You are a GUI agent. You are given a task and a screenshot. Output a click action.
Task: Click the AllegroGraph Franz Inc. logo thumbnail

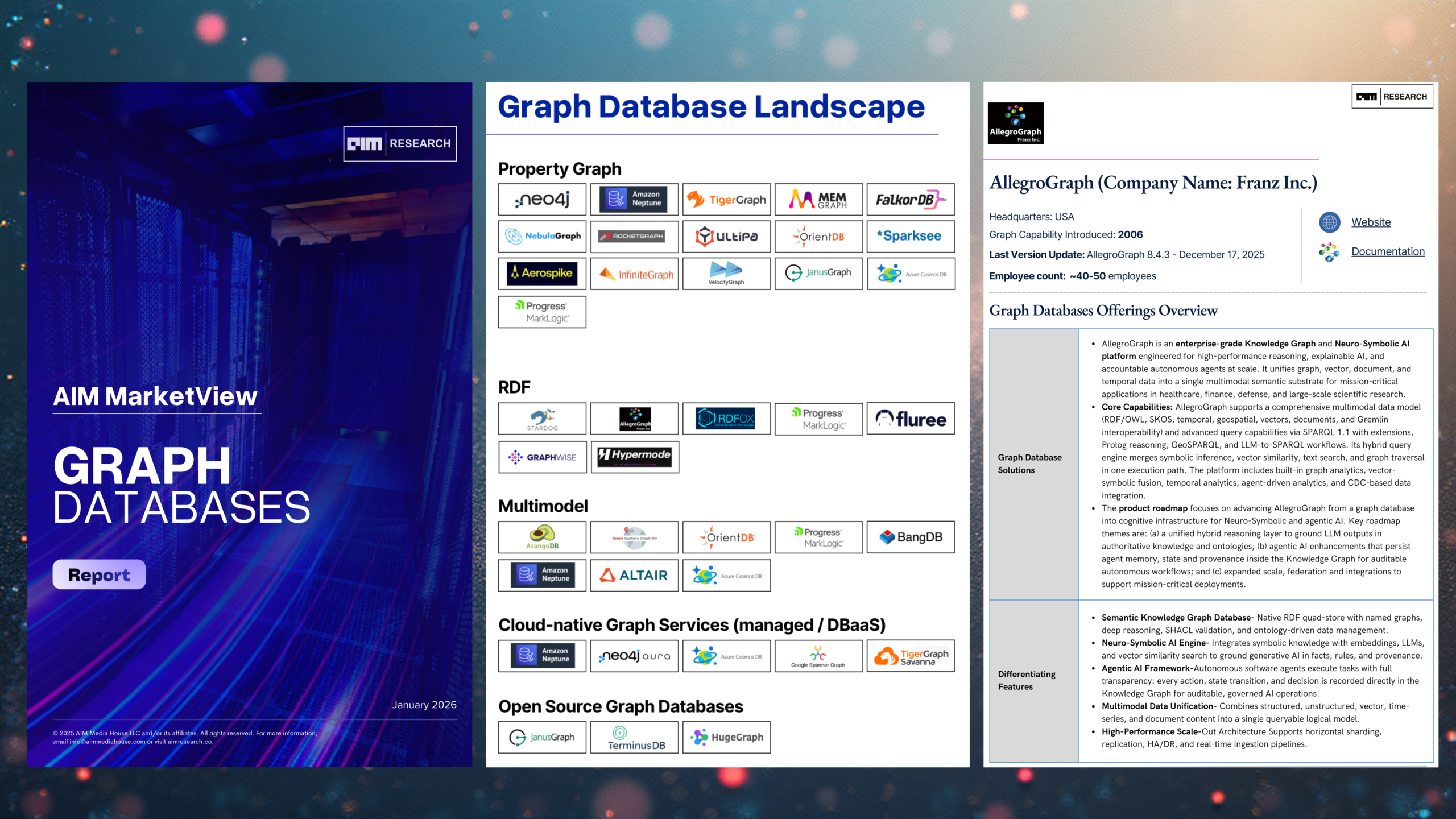click(x=1015, y=123)
